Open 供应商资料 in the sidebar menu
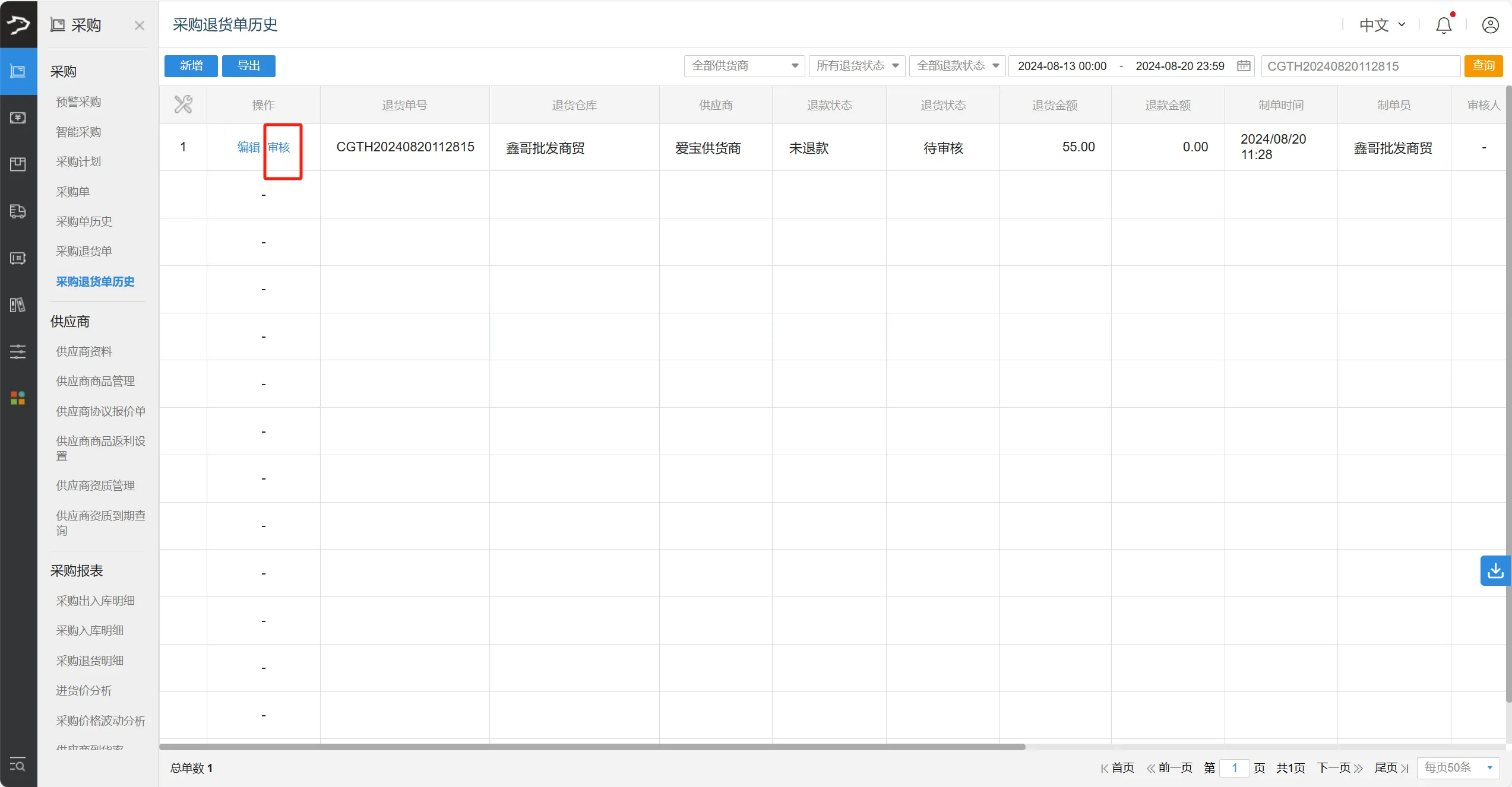The image size is (1512, 787). (84, 351)
